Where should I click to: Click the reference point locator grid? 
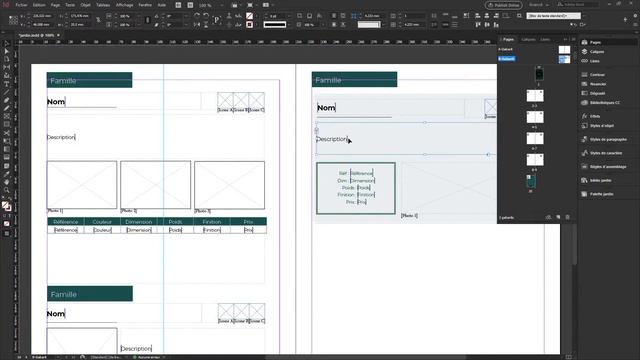coord(13,20)
